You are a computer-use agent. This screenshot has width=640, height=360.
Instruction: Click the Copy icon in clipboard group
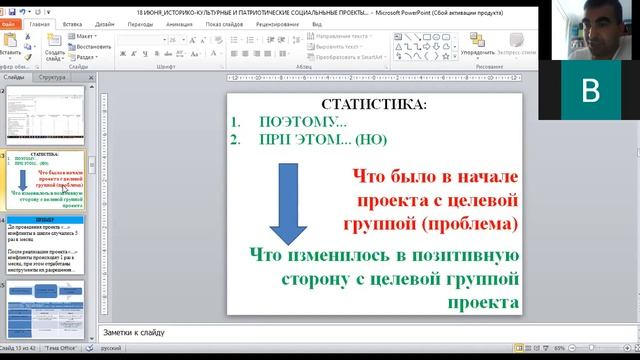pos(27,47)
